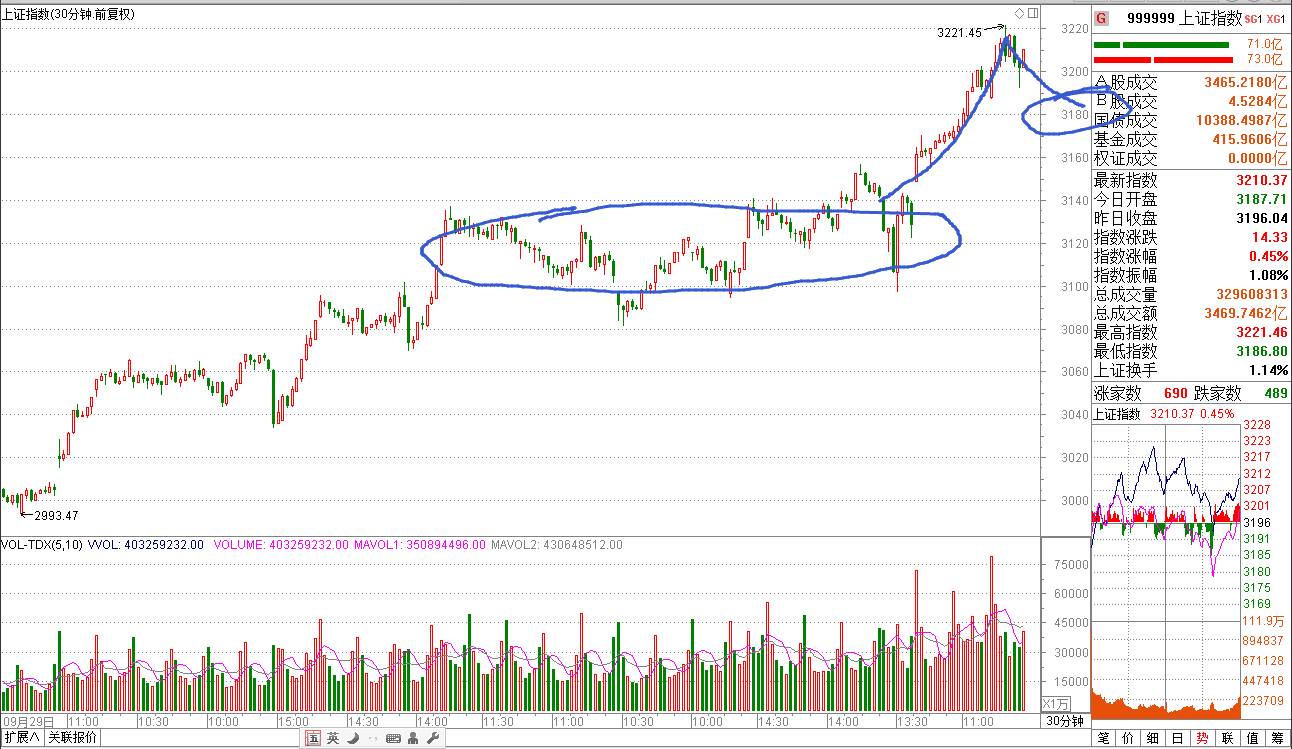
Task: Click the IME user profile icon
Action: [x=412, y=738]
